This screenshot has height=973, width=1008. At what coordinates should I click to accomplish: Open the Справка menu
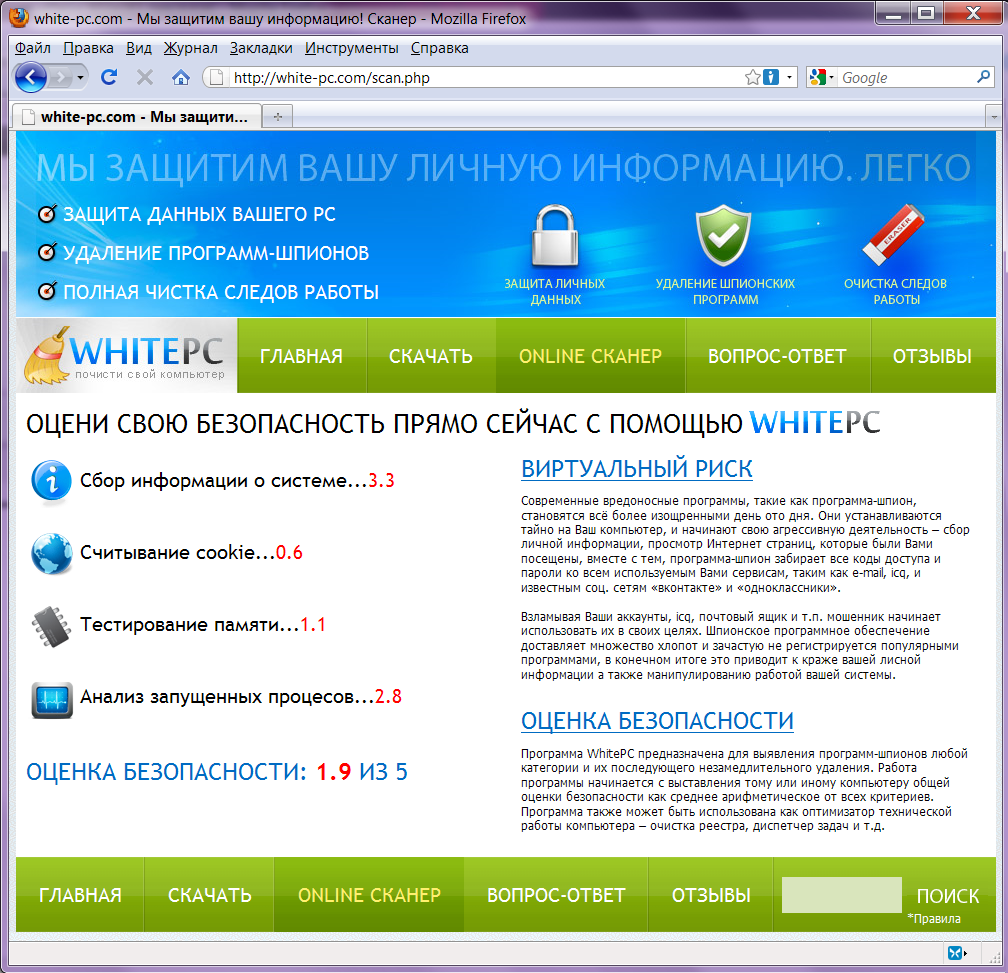tap(440, 48)
